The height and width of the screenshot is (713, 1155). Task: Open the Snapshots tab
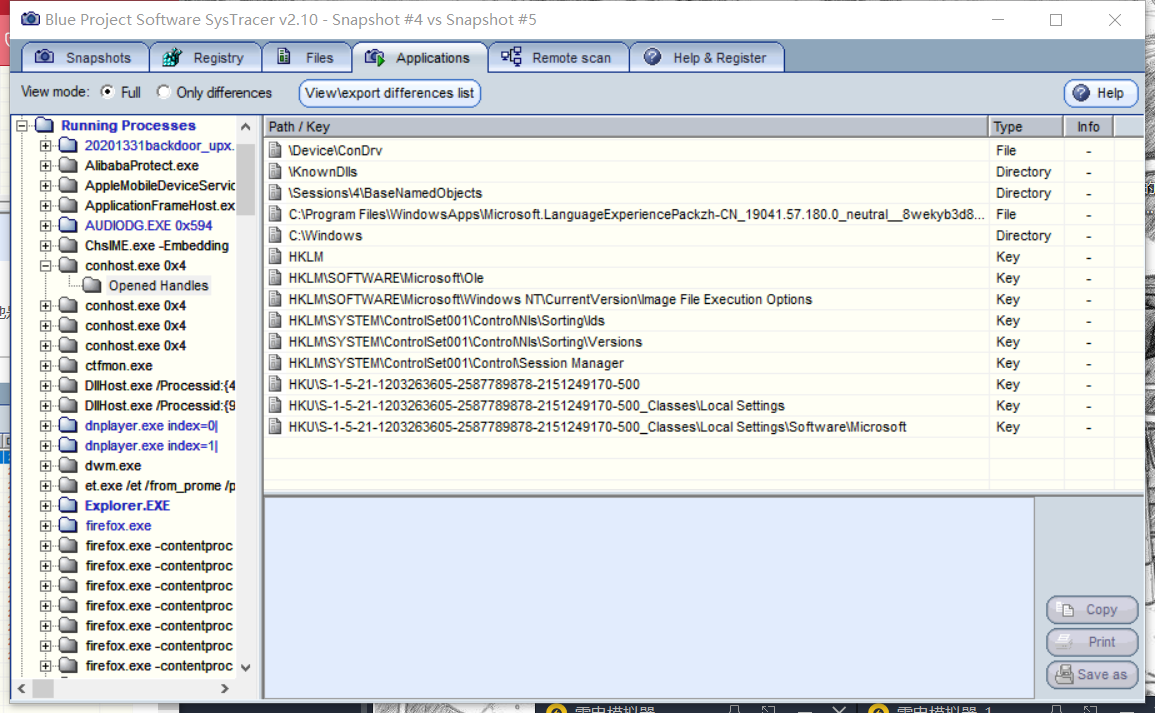point(85,57)
